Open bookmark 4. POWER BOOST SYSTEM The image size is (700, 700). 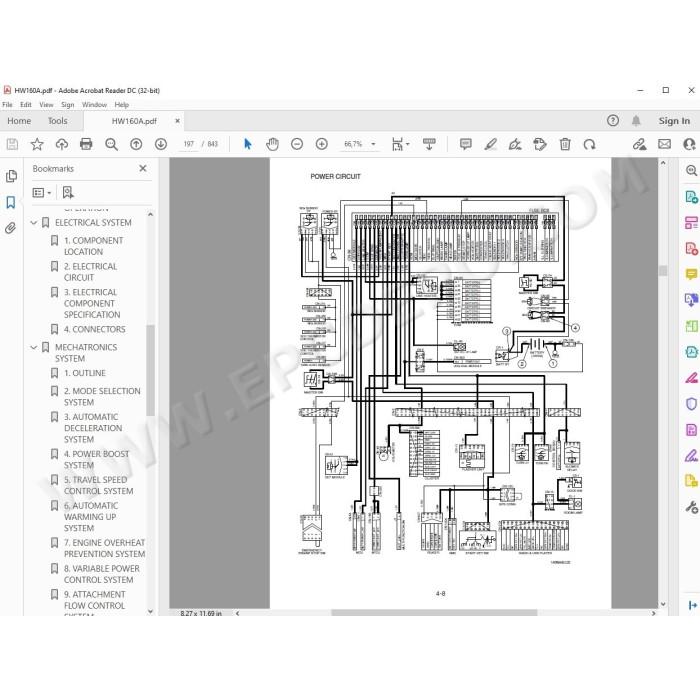click(96, 459)
